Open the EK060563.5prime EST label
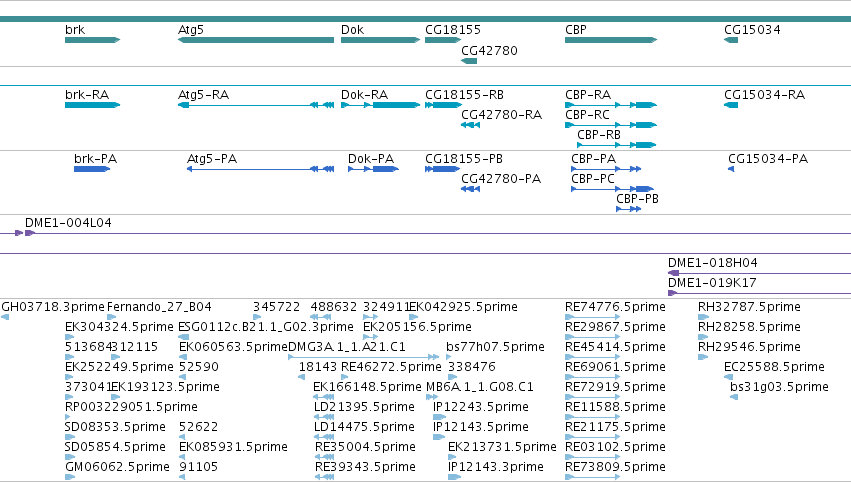851x482 pixels. pyautogui.click(x=233, y=347)
